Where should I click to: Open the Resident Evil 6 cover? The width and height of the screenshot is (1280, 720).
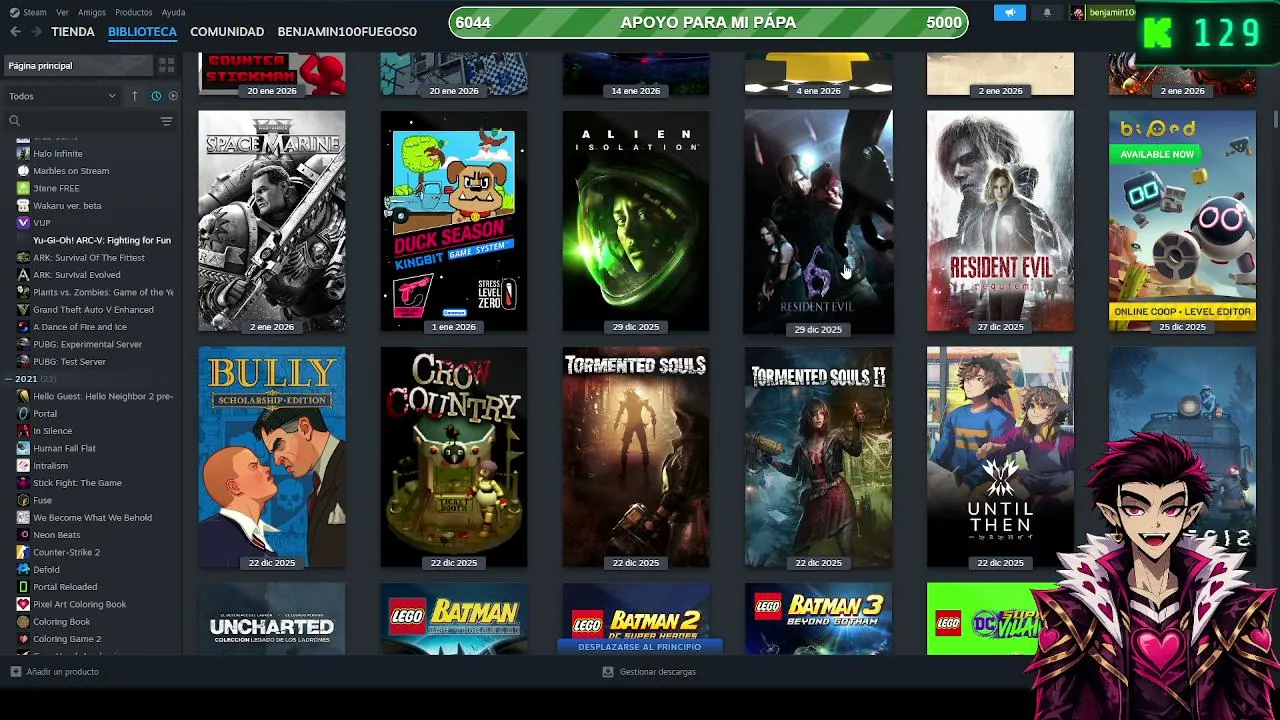(818, 221)
